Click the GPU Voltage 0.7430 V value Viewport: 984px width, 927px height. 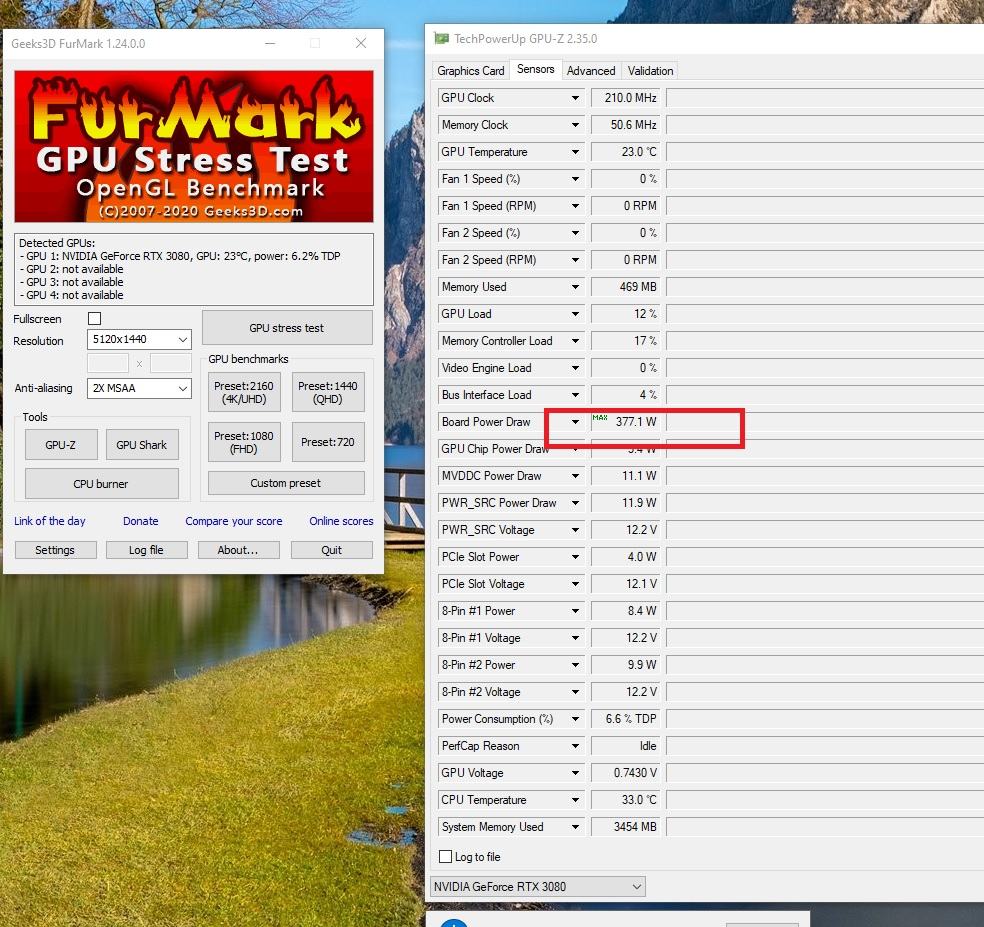(626, 773)
